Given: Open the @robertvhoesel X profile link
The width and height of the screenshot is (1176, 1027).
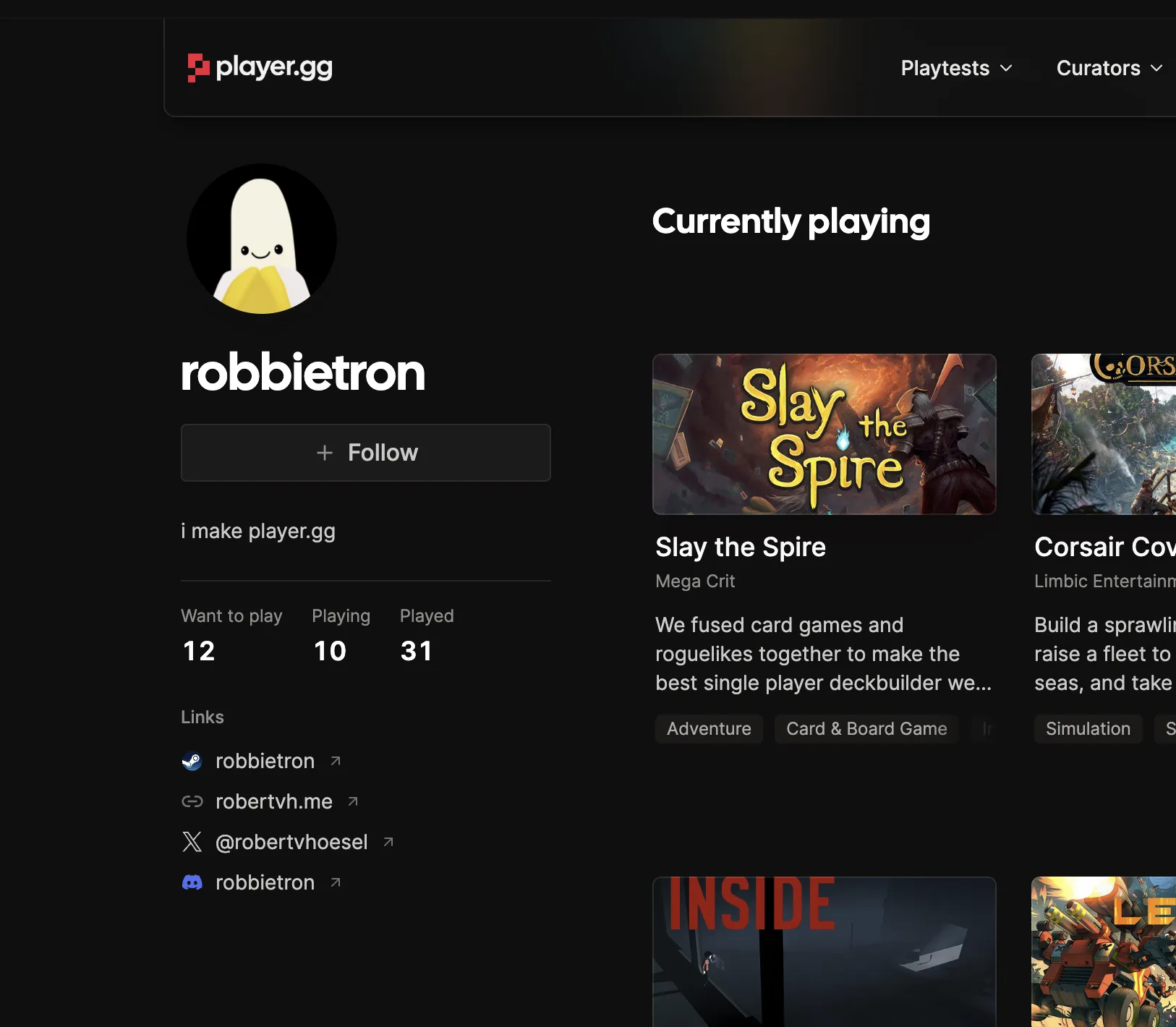Looking at the screenshot, I should (x=291, y=842).
